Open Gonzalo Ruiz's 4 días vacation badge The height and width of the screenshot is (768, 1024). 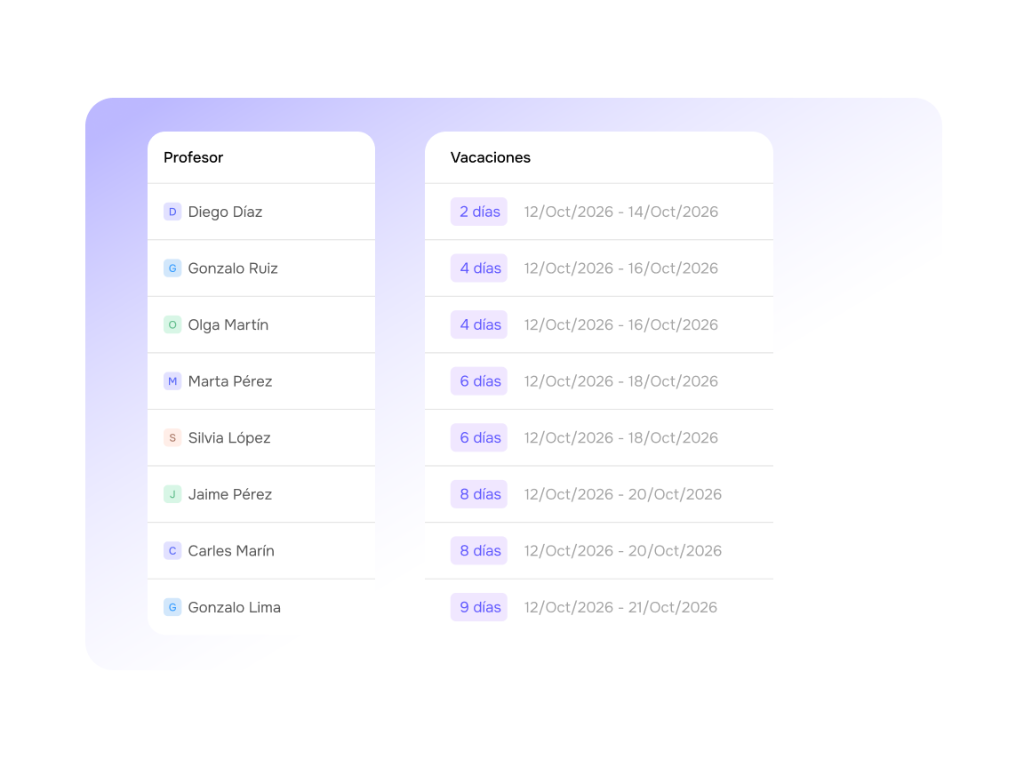pyautogui.click(x=479, y=268)
